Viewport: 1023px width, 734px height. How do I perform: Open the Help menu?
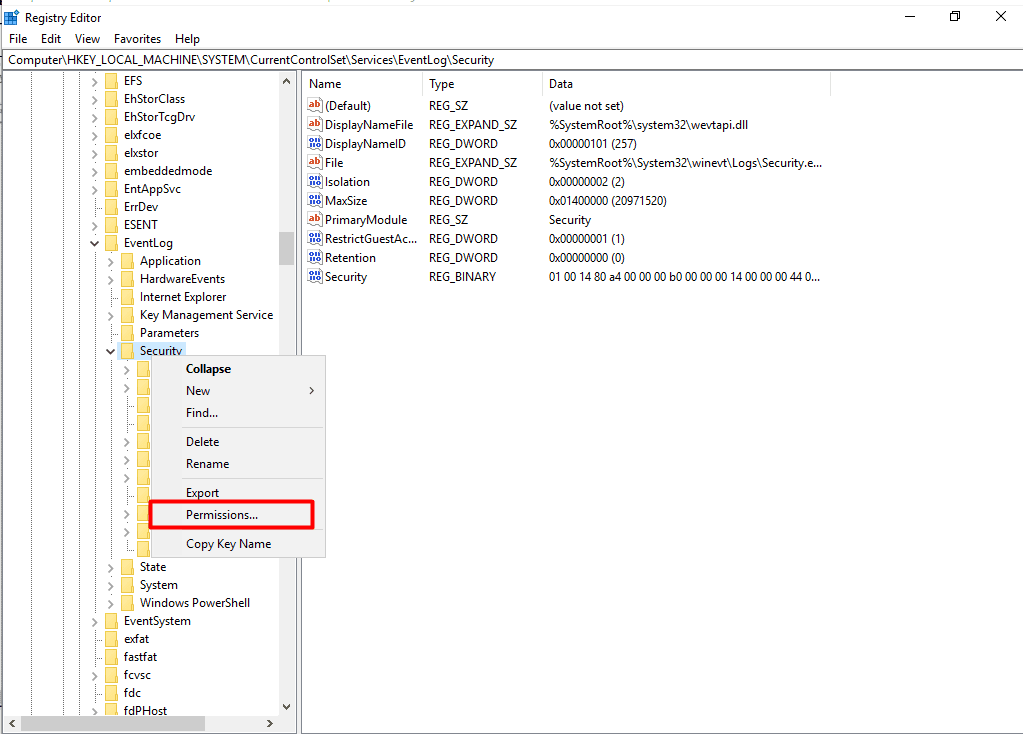187,39
